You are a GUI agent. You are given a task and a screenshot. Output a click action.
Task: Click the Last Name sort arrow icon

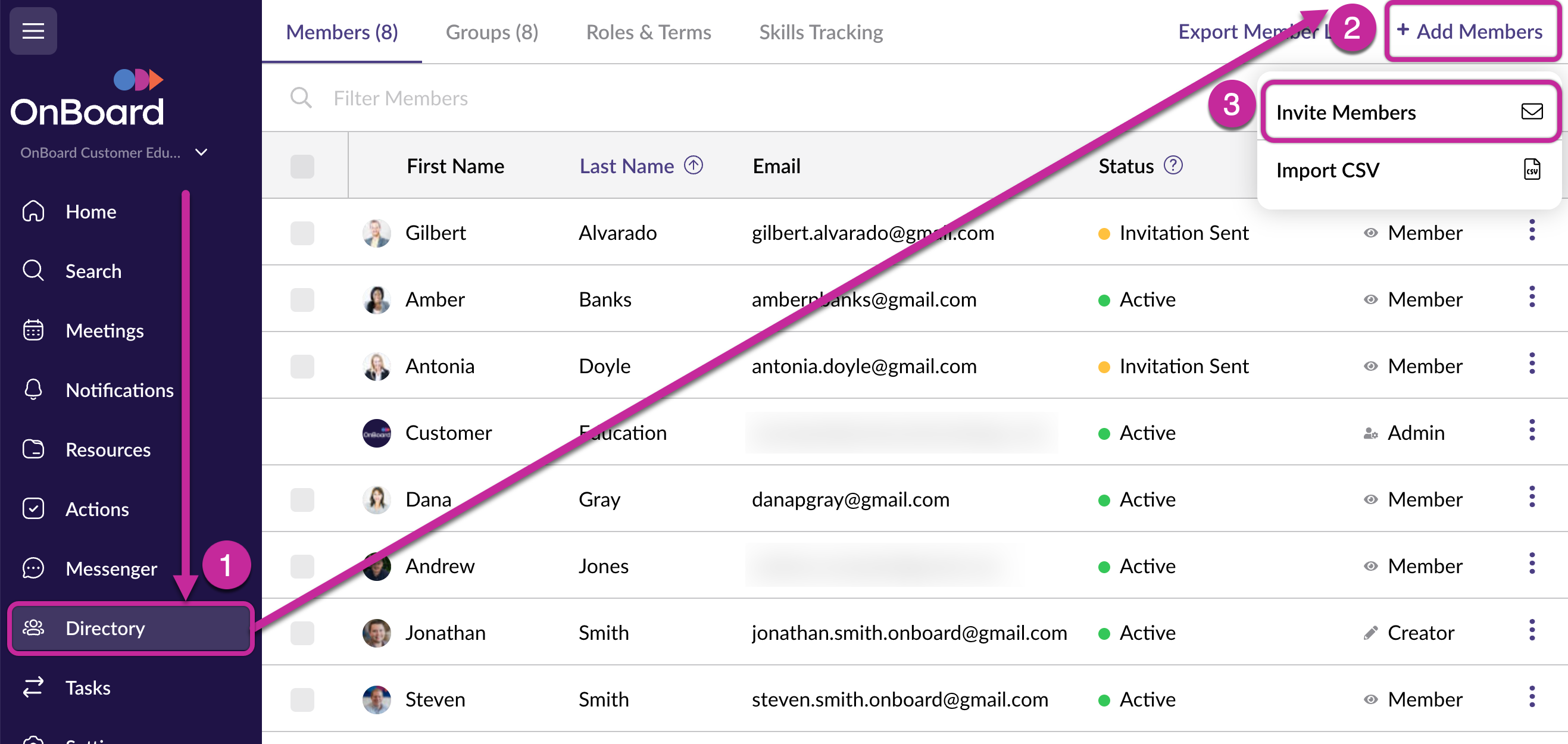693,165
